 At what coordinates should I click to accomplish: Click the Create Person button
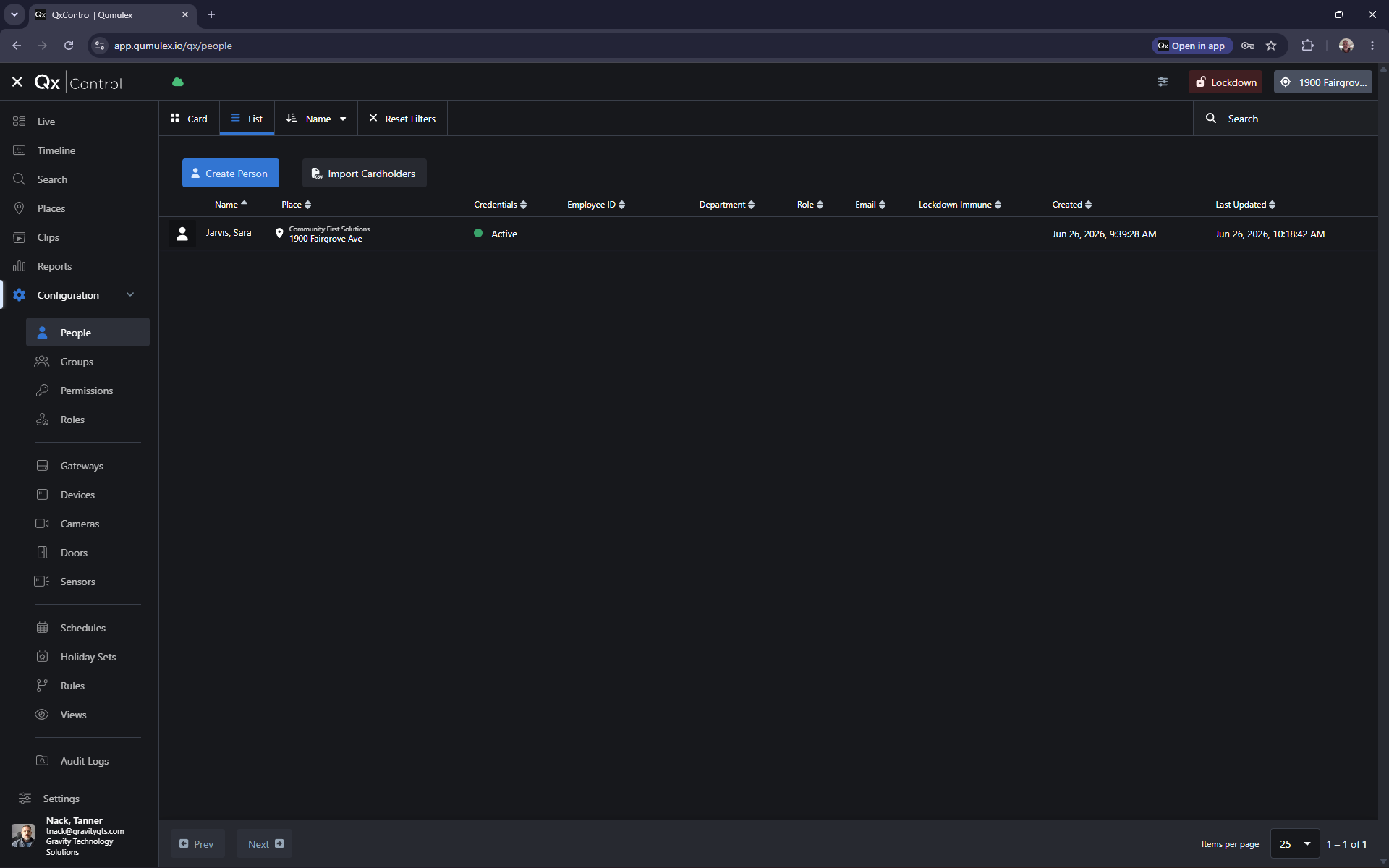coord(231,174)
